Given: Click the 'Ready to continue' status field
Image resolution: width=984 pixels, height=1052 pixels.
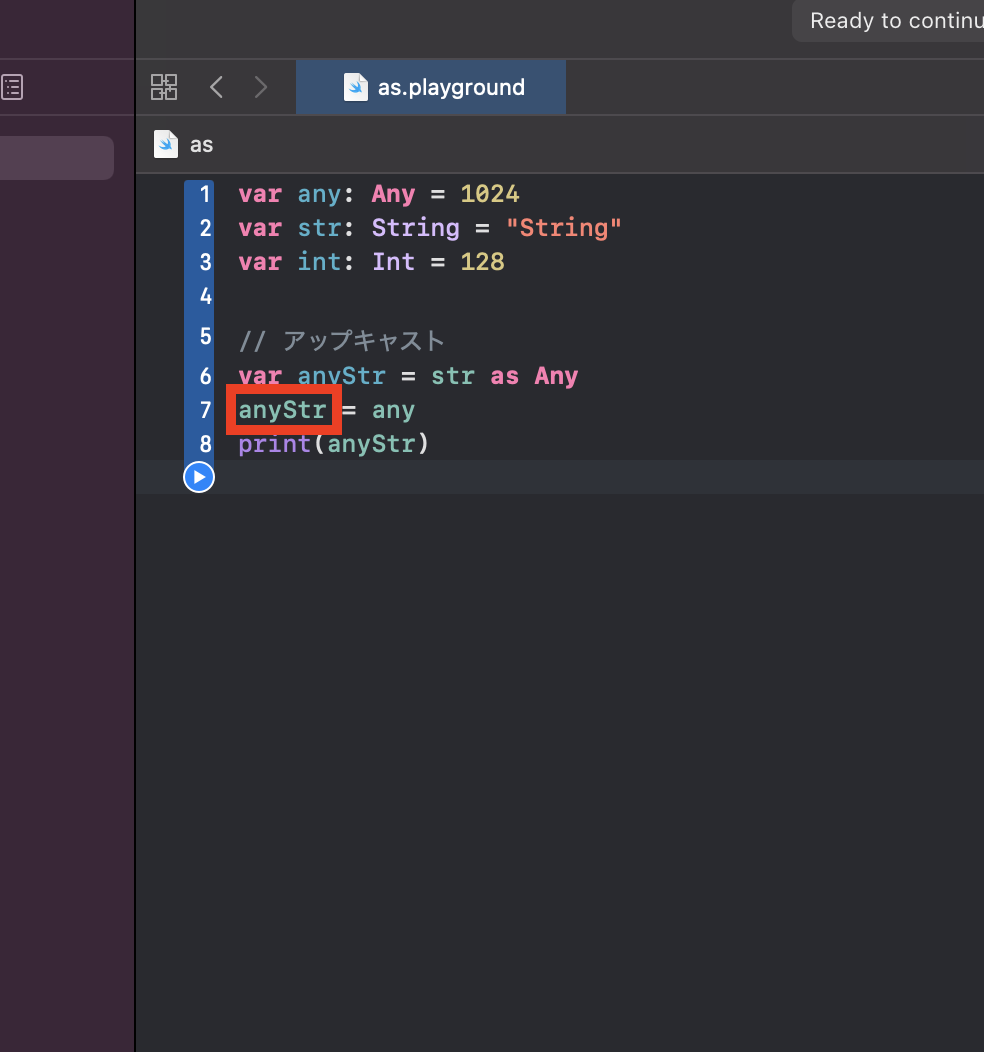Looking at the screenshot, I should tap(888, 21).
